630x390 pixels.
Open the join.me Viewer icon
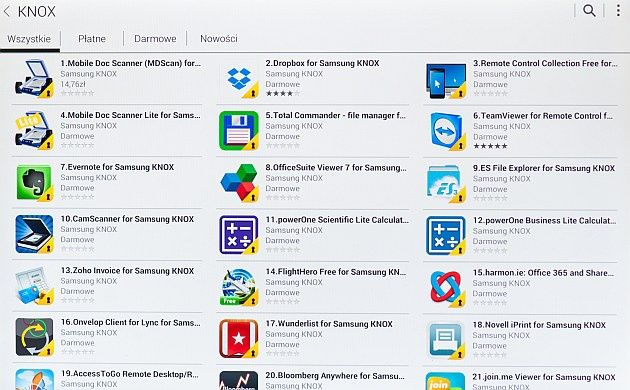(446, 381)
